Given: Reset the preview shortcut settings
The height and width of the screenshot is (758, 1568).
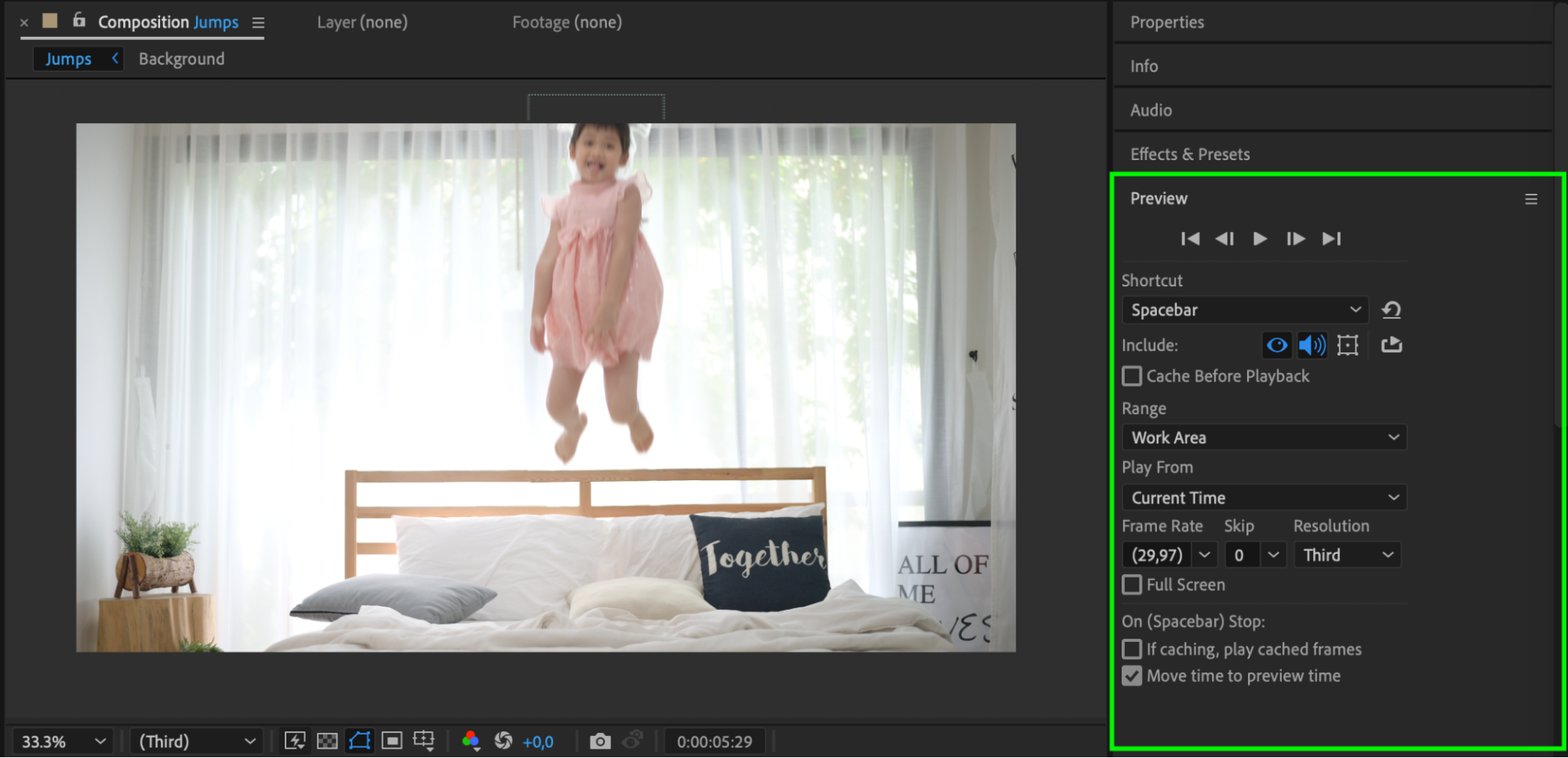Looking at the screenshot, I should point(1392,310).
